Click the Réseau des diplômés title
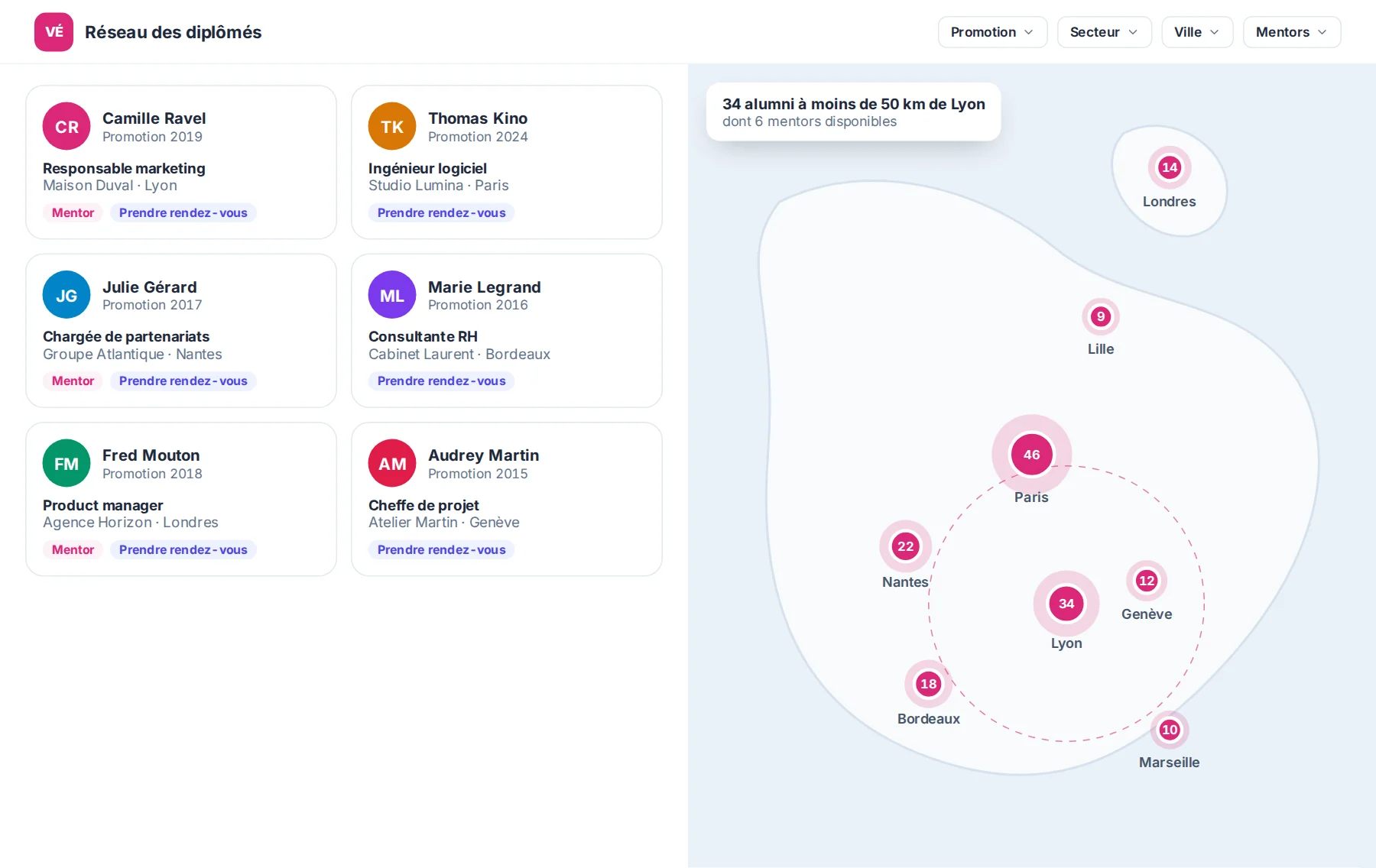The image size is (1376, 868). 174,32
